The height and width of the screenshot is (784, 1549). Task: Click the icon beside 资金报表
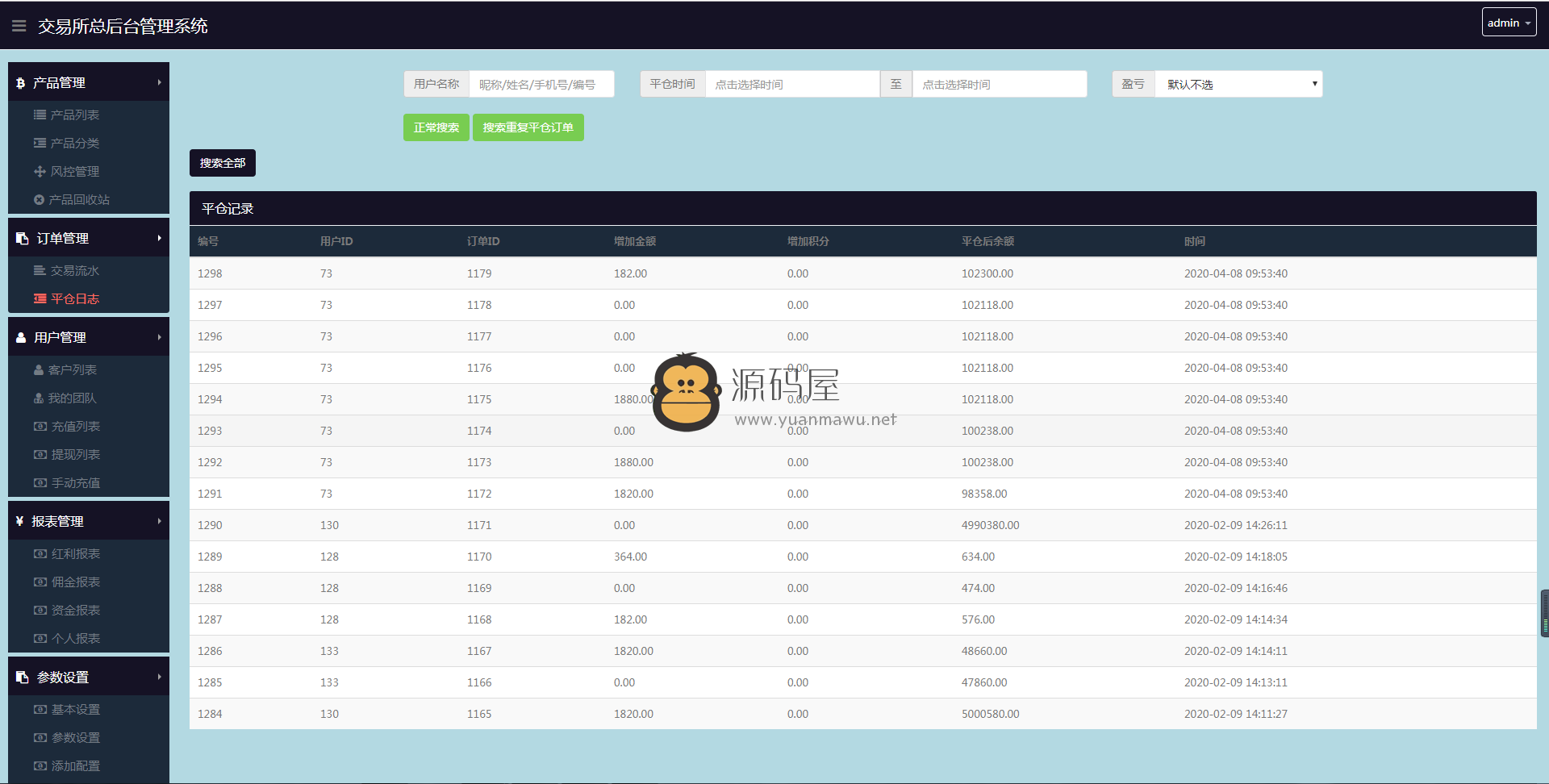[40, 610]
